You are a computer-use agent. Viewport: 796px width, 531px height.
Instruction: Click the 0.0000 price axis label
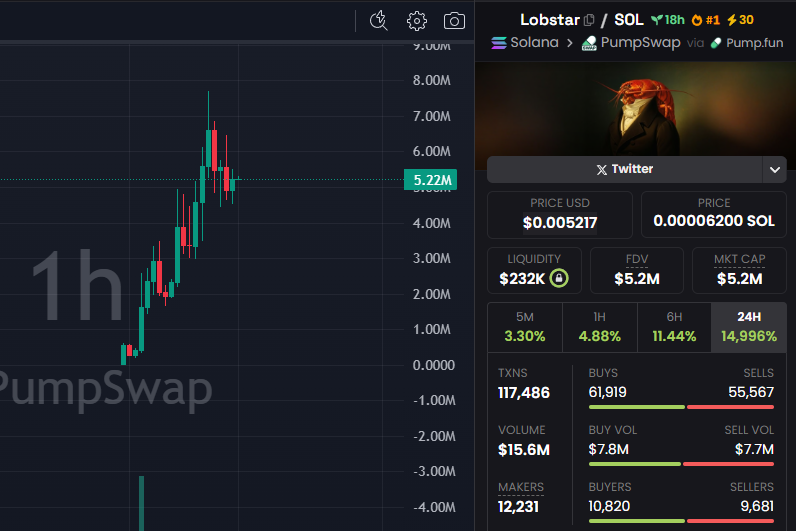(x=434, y=365)
